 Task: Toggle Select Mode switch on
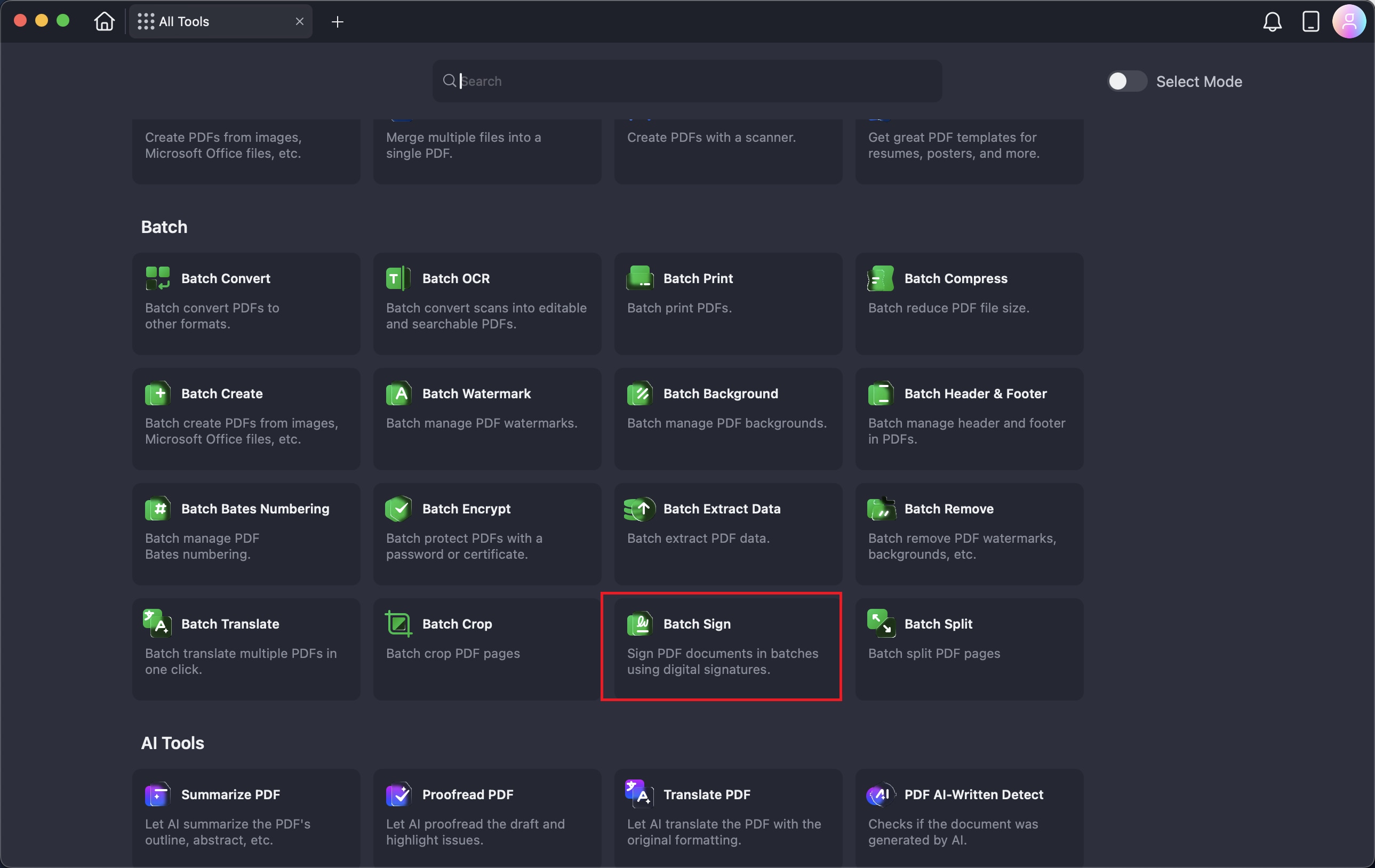[1127, 81]
